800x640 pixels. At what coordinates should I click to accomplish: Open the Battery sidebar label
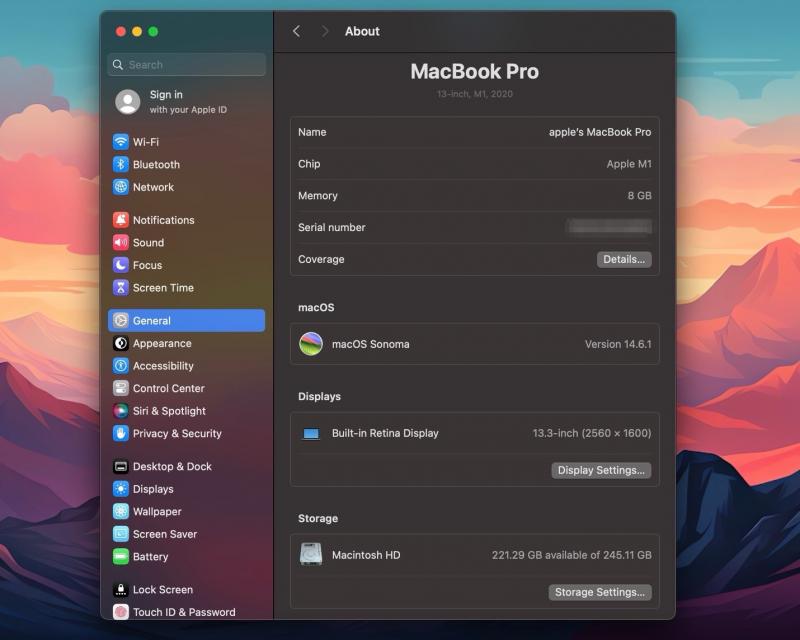[x=151, y=556]
